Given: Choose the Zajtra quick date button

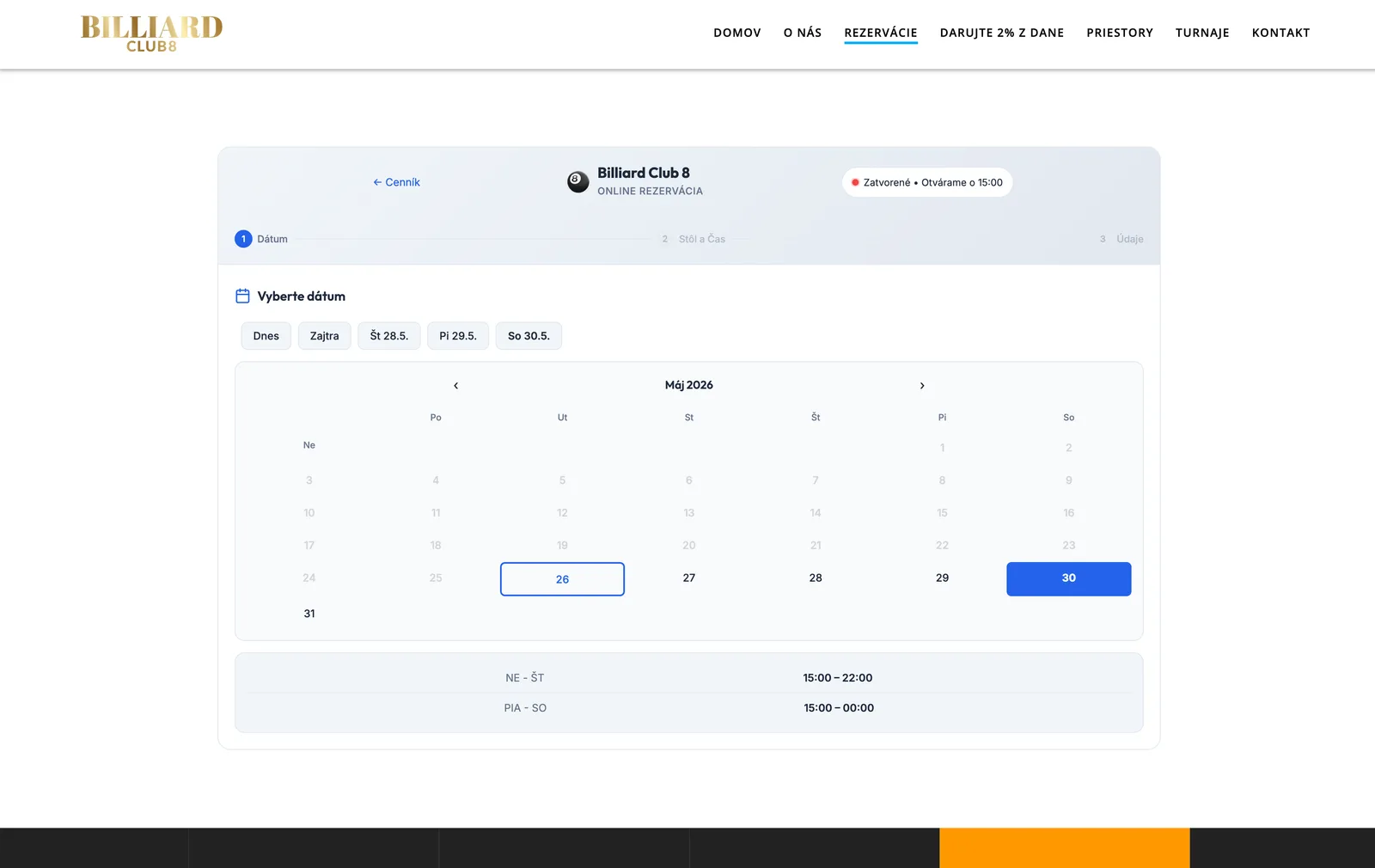Looking at the screenshot, I should click(325, 336).
